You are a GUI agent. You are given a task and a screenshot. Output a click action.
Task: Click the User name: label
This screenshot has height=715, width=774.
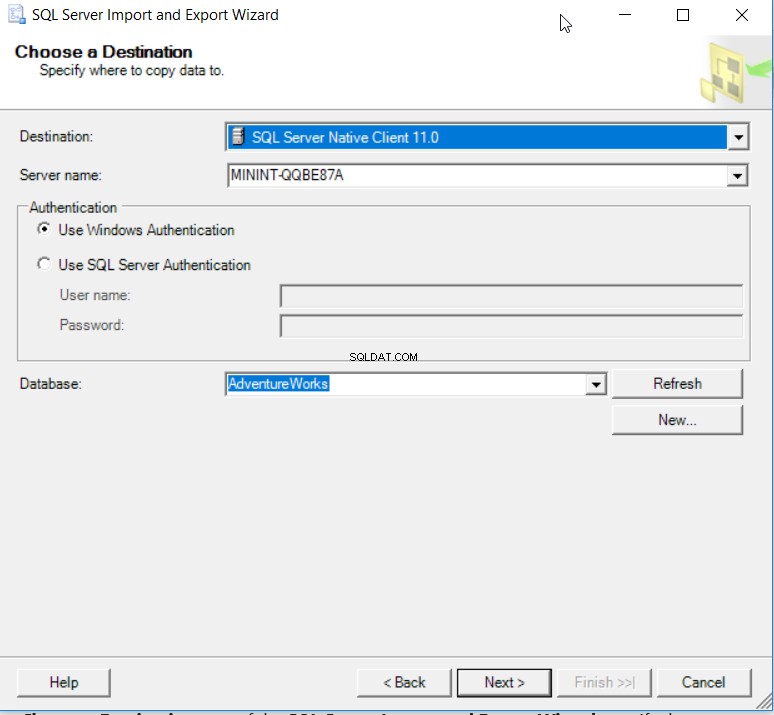95,295
